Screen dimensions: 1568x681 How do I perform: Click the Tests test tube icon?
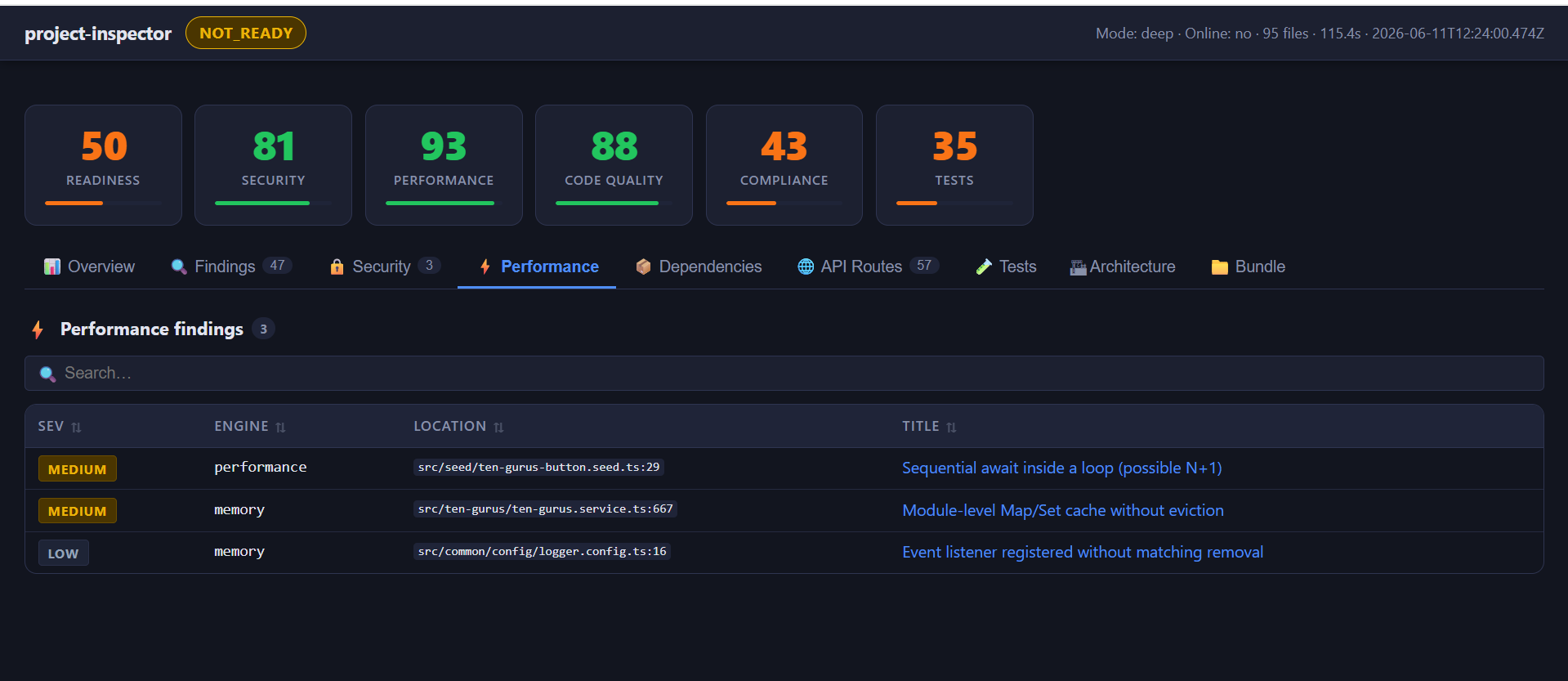coord(984,267)
